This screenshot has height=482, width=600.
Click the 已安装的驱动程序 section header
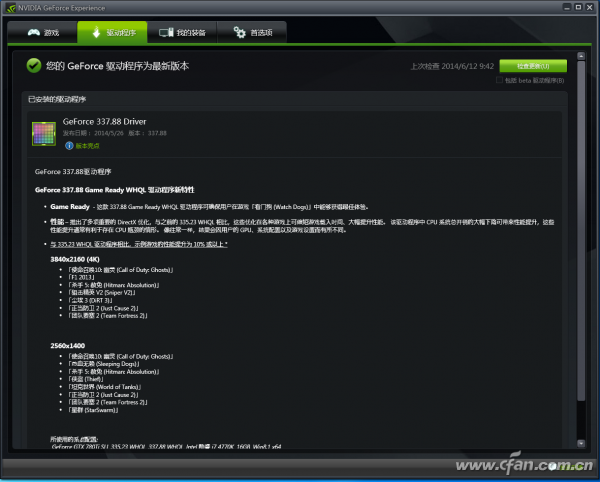click(57, 99)
